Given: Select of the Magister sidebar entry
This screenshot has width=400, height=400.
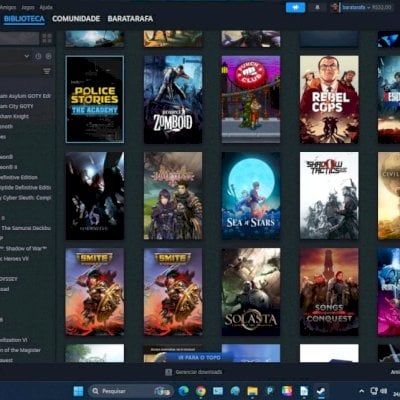Looking at the screenshot, I should point(20,350).
